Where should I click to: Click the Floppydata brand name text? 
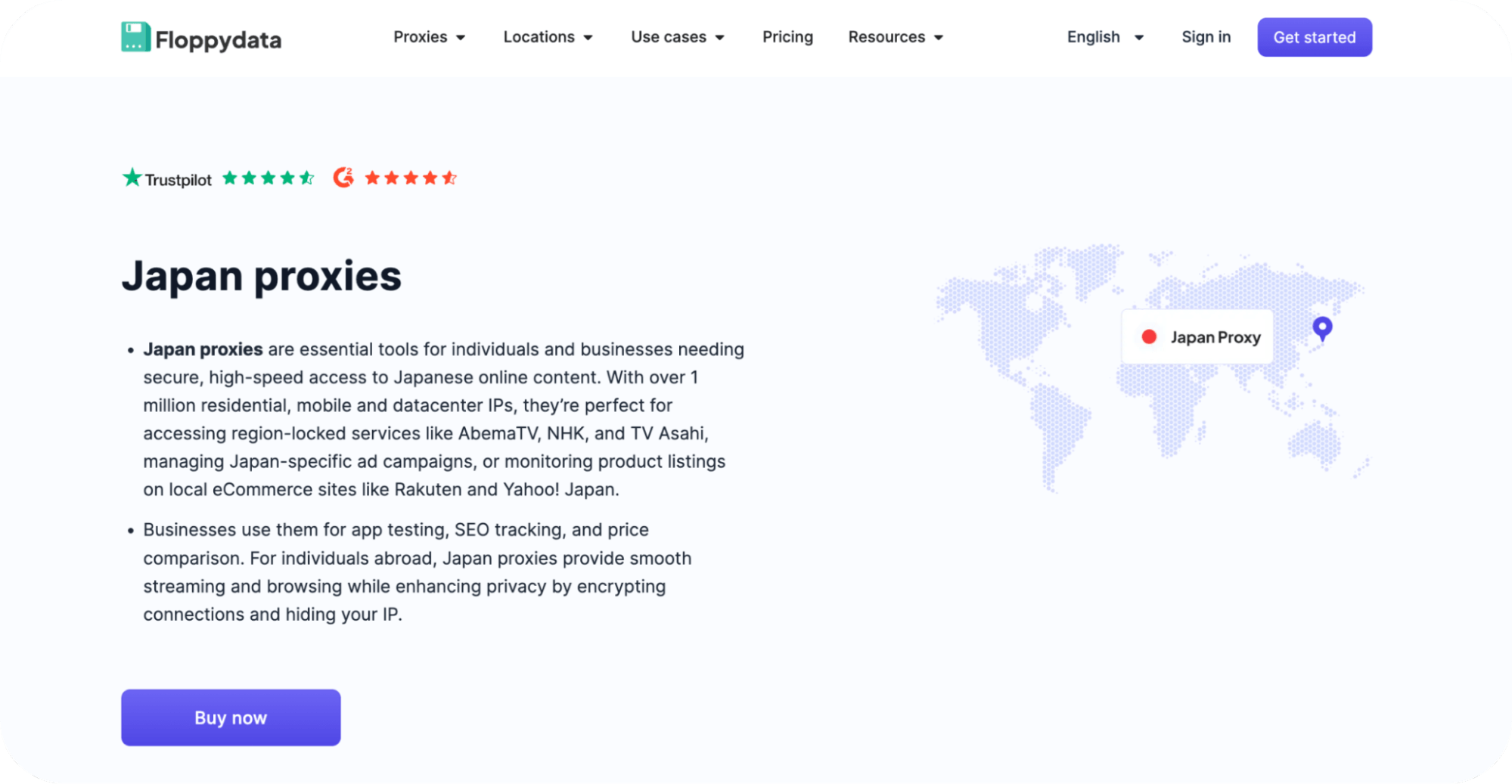click(218, 39)
